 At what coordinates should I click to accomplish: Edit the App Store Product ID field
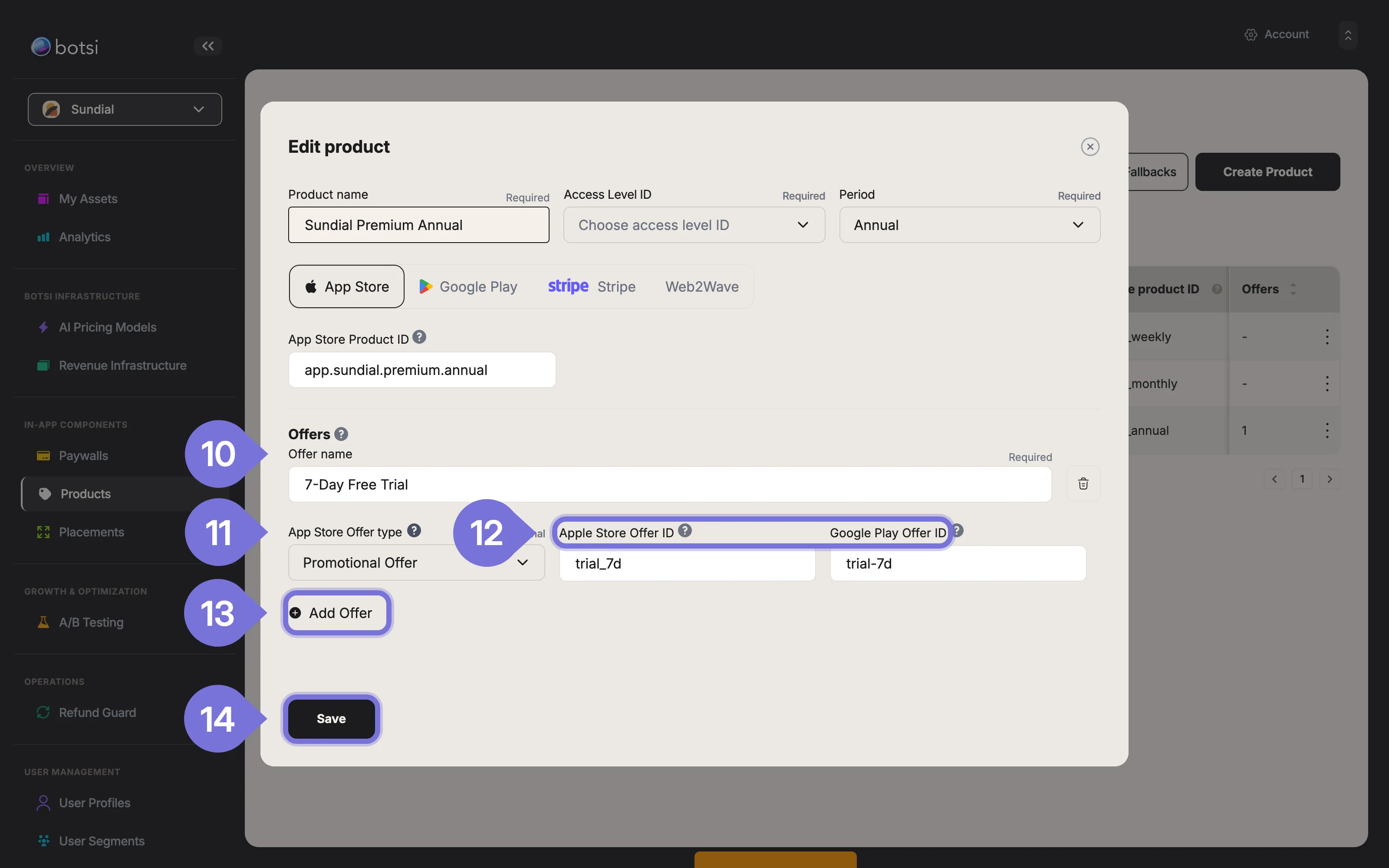tap(422, 370)
